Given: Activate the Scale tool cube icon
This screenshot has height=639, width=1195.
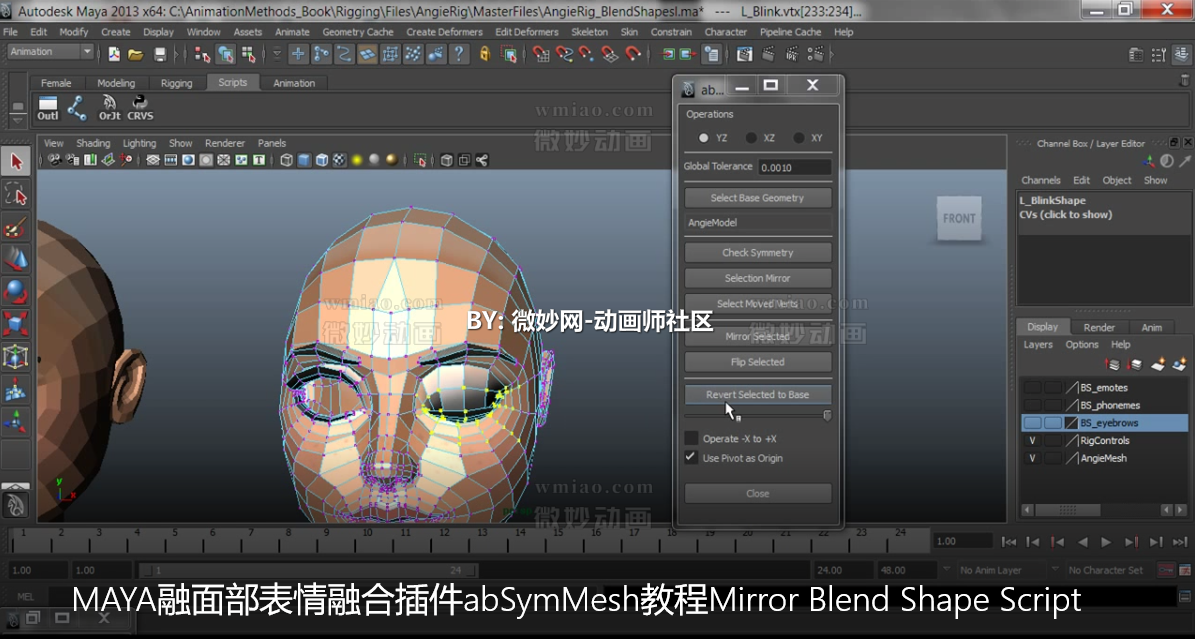Looking at the screenshot, I should pyautogui.click(x=16, y=324).
